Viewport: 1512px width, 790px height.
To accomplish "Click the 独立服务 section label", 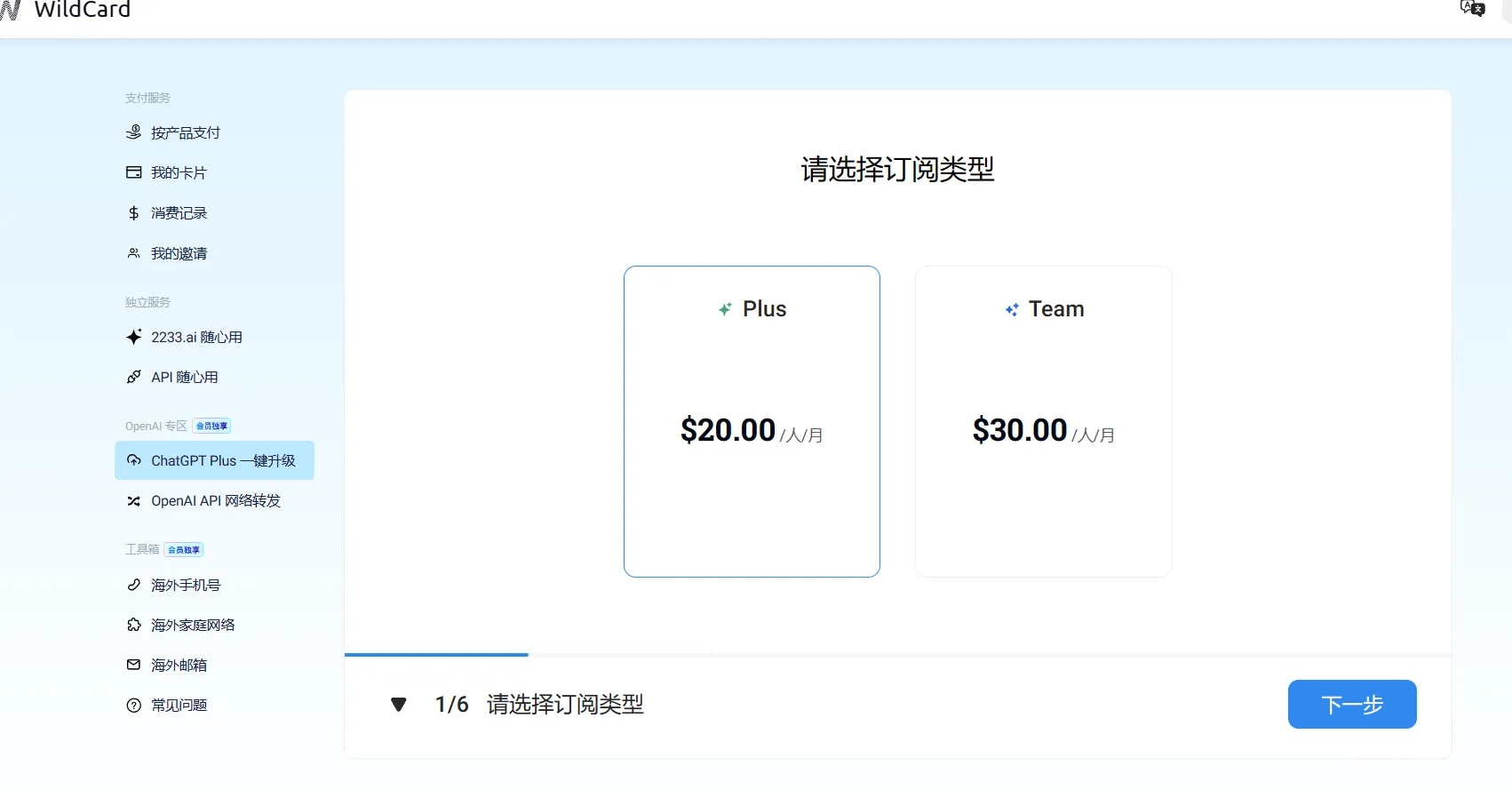I will coord(147,302).
